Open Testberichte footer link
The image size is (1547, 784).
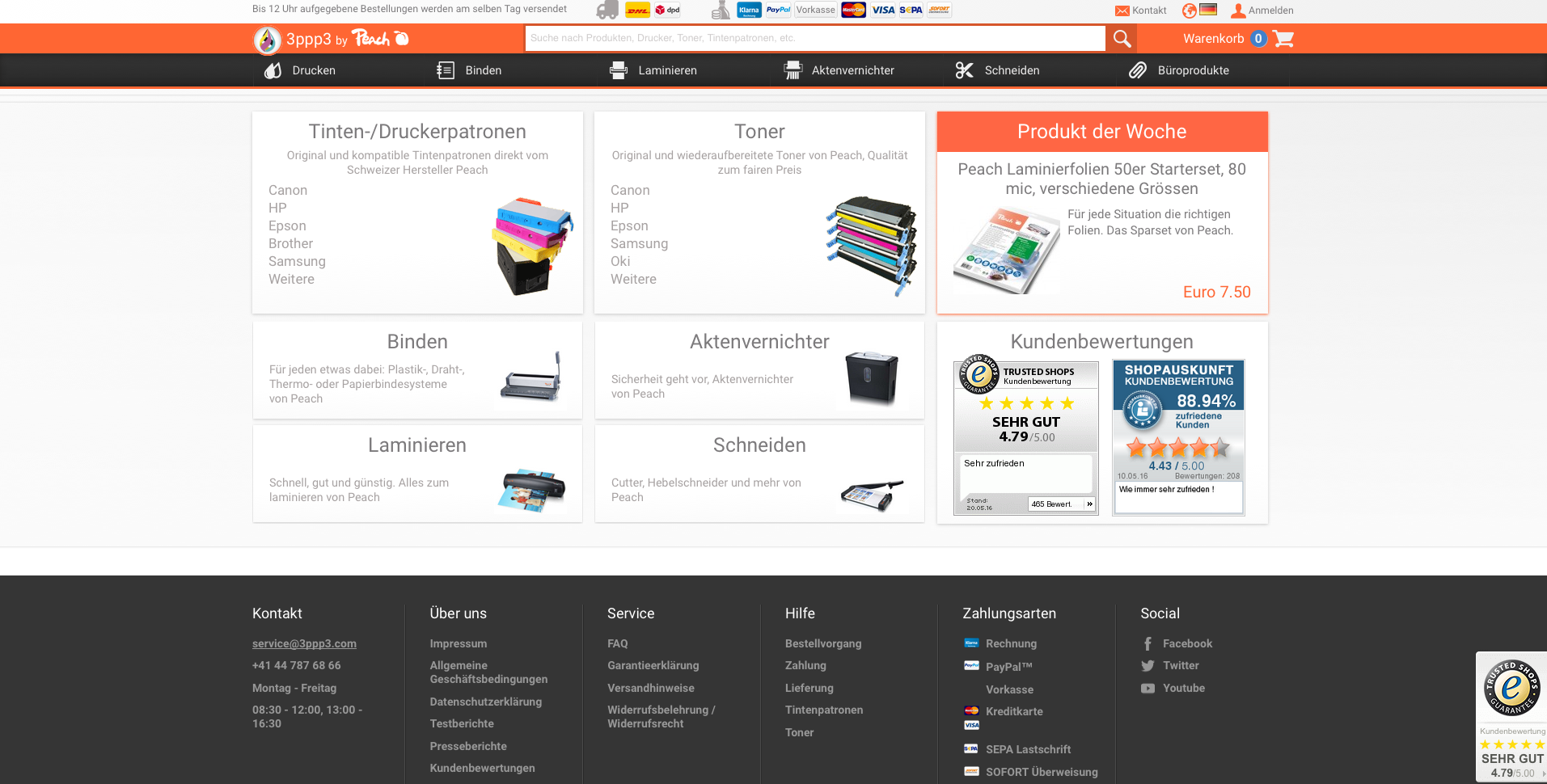pyautogui.click(x=462, y=724)
